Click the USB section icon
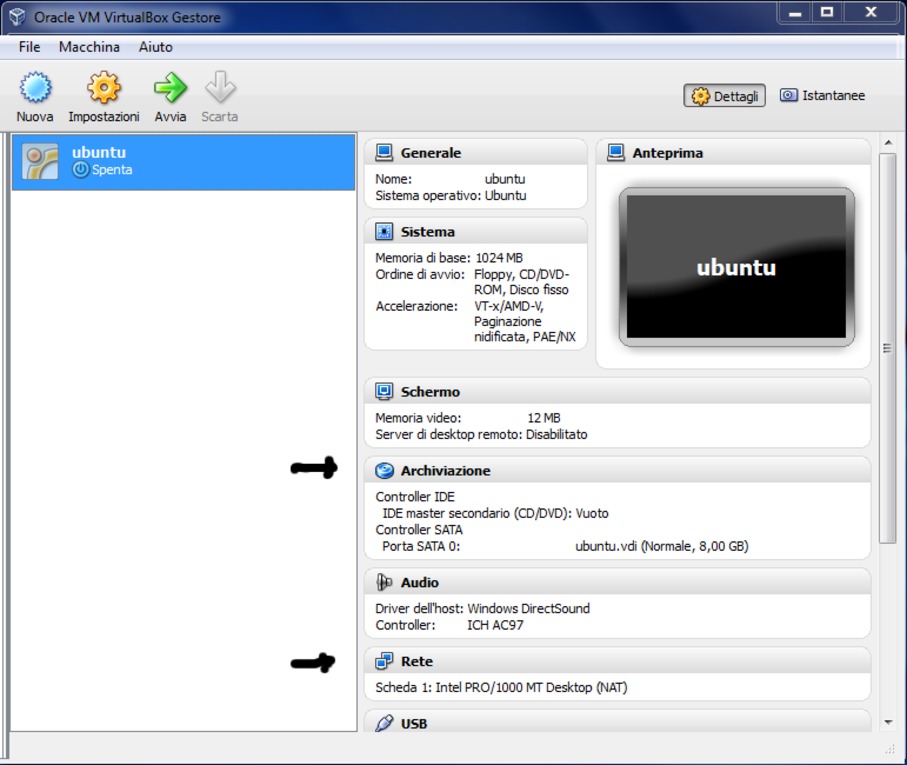This screenshot has width=907, height=765. coord(384,723)
